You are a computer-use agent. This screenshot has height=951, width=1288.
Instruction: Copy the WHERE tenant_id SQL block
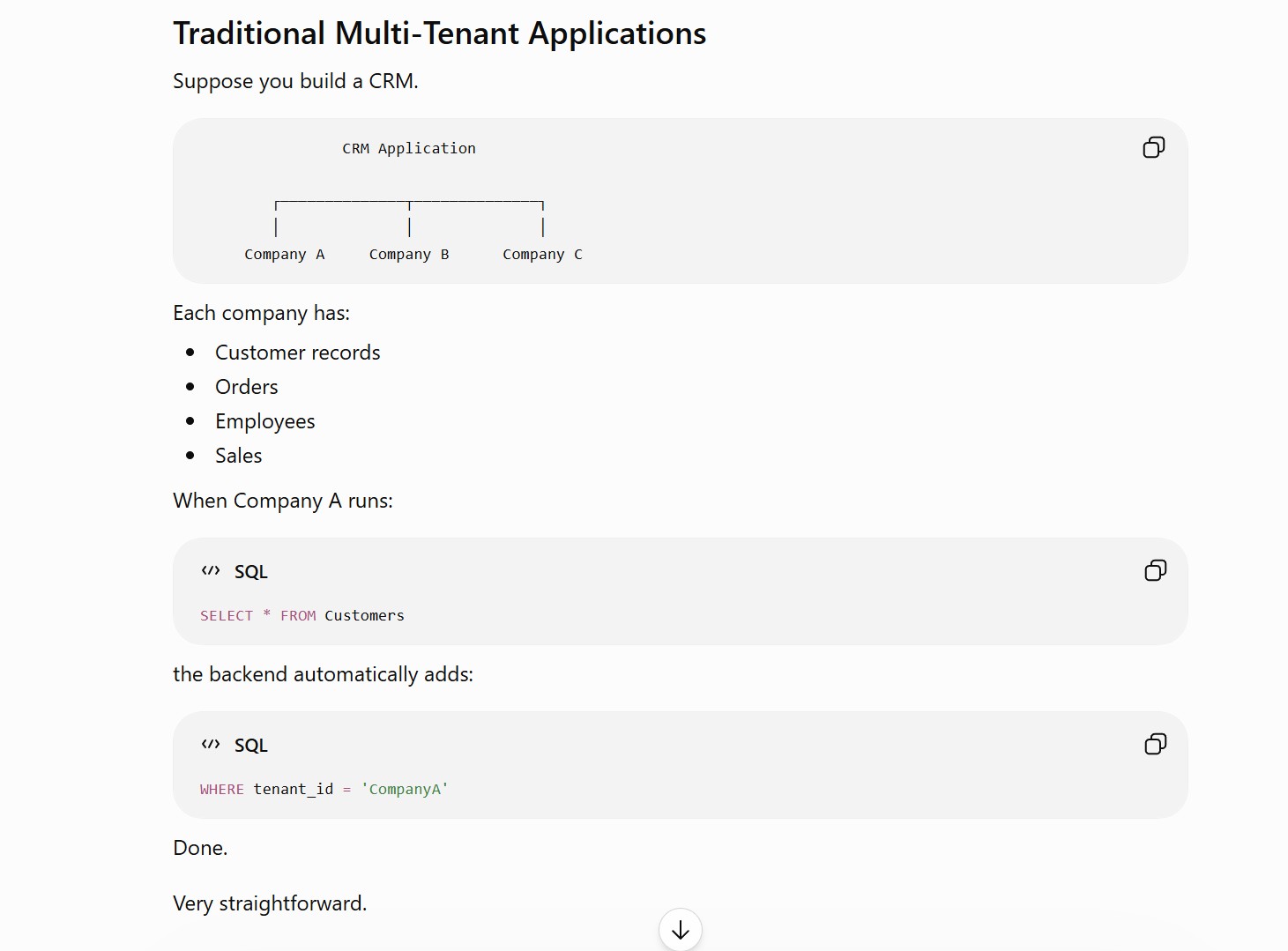pyautogui.click(x=1156, y=744)
